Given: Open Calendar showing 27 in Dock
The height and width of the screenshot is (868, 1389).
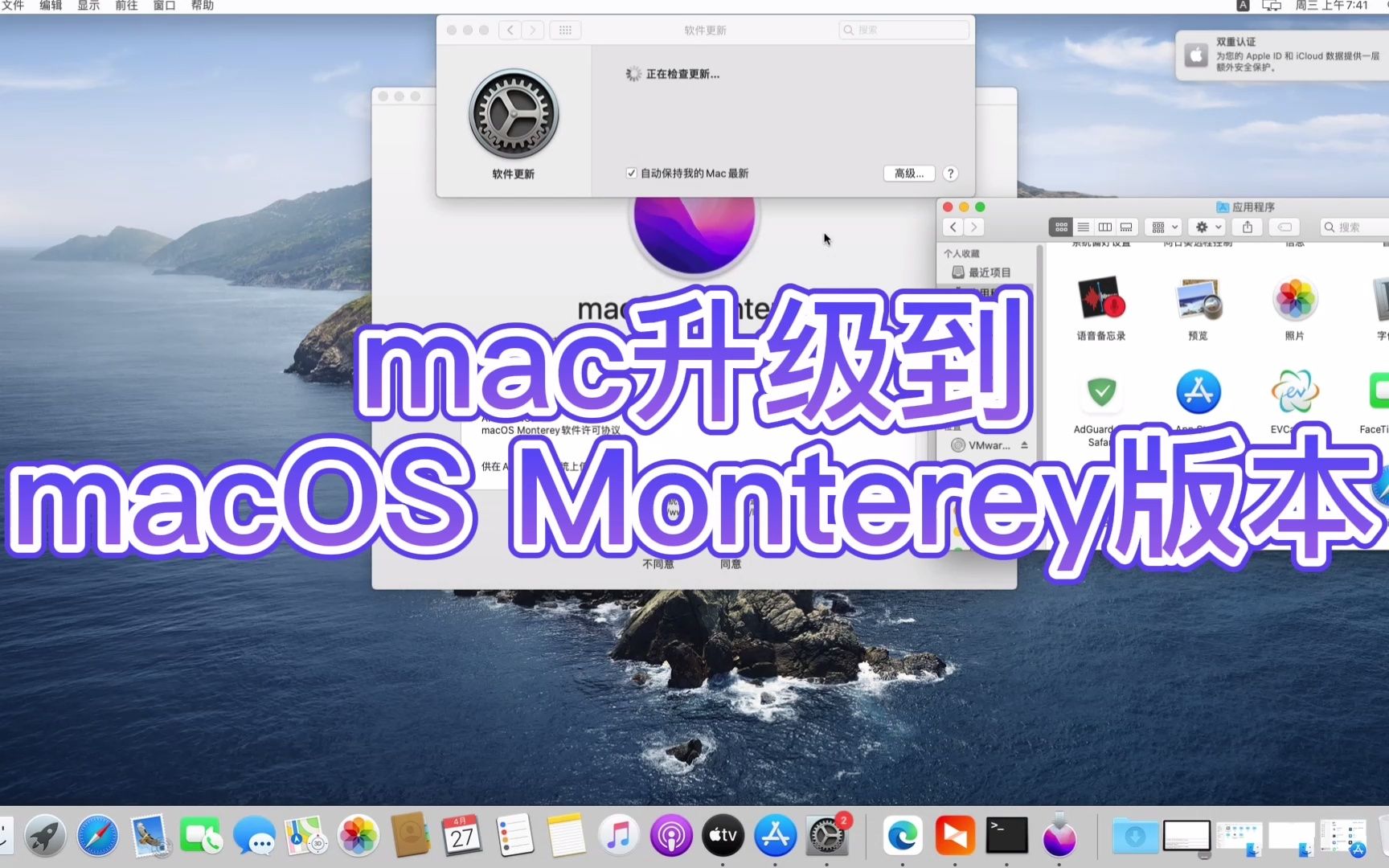Looking at the screenshot, I should point(462,837).
